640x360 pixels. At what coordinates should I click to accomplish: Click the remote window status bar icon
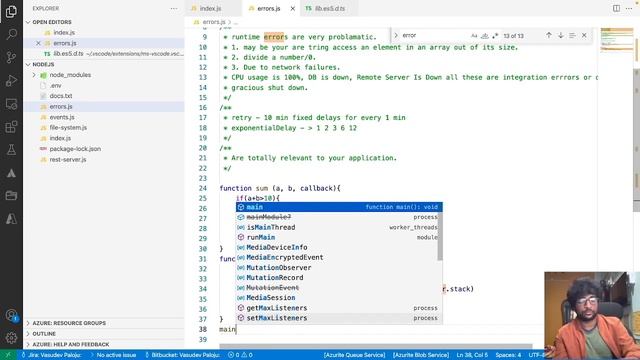tap(8, 355)
